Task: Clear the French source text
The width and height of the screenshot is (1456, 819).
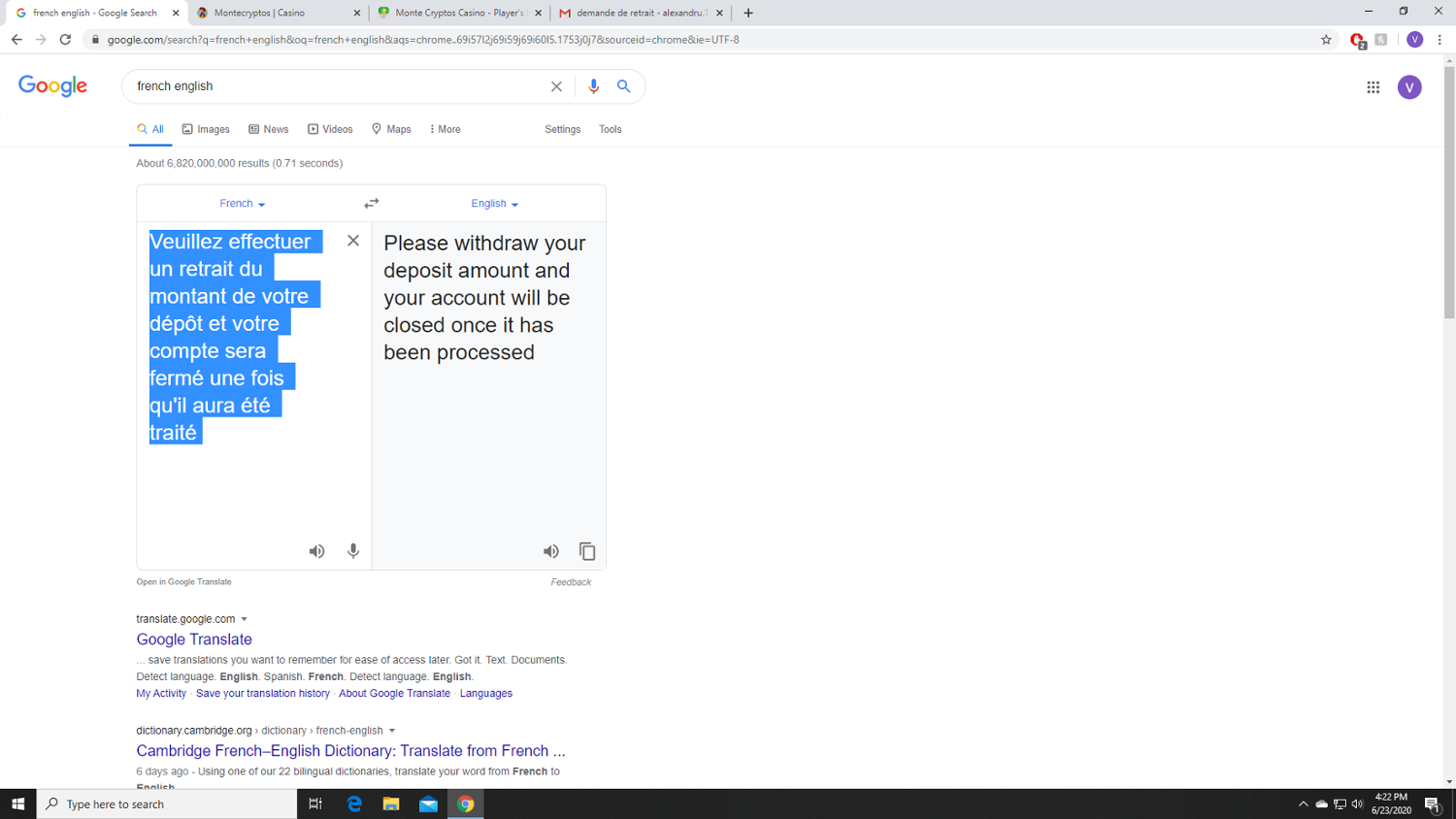Action: tap(353, 241)
